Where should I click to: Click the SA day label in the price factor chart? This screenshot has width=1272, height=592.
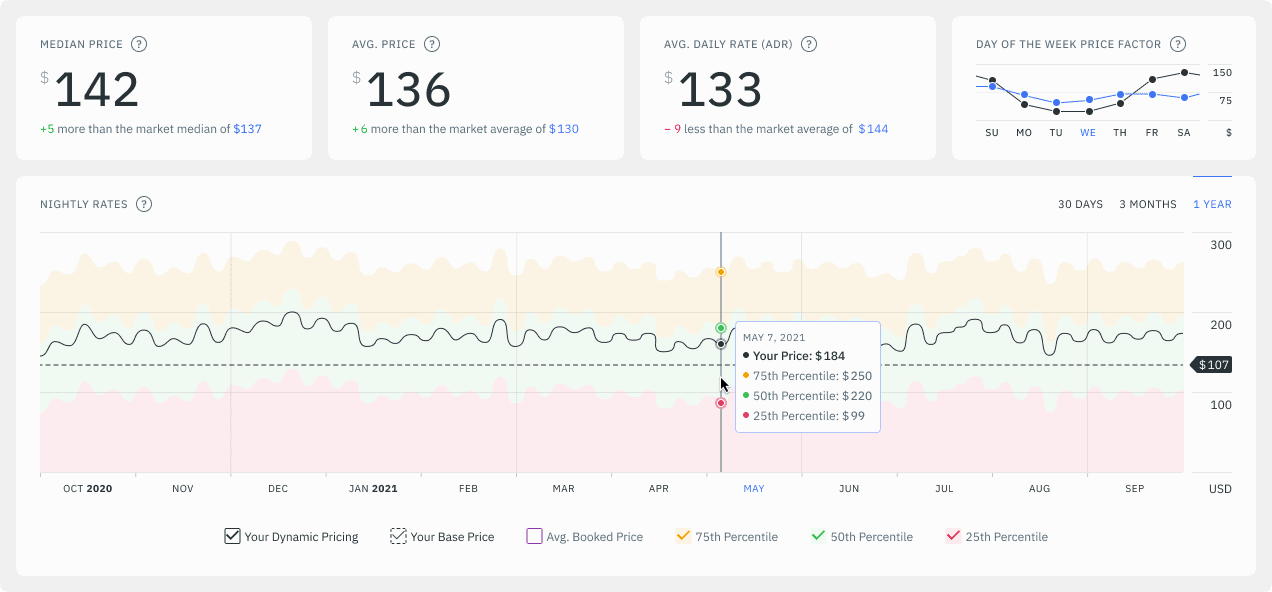coord(1184,133)
